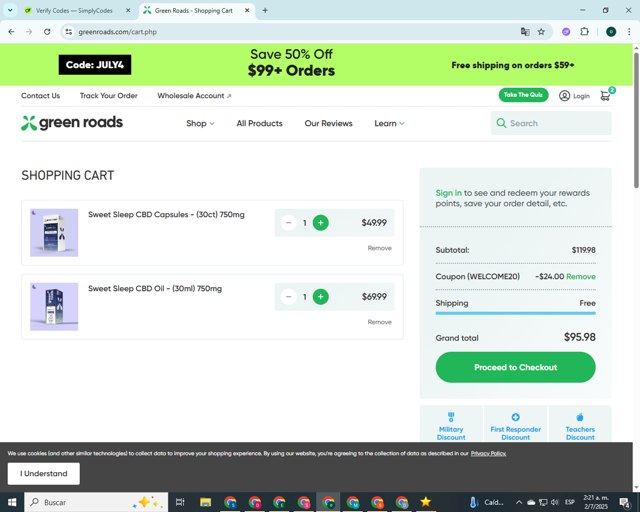Click the Green Roads logo
The height and width of the screenshot is (512, 640).
tap(72, 122)
